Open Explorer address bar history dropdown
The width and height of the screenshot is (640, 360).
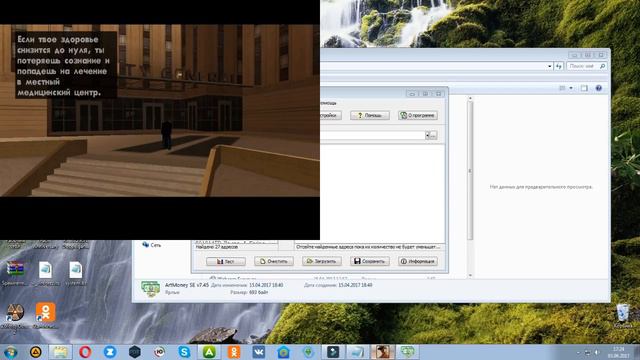[550, 66]
